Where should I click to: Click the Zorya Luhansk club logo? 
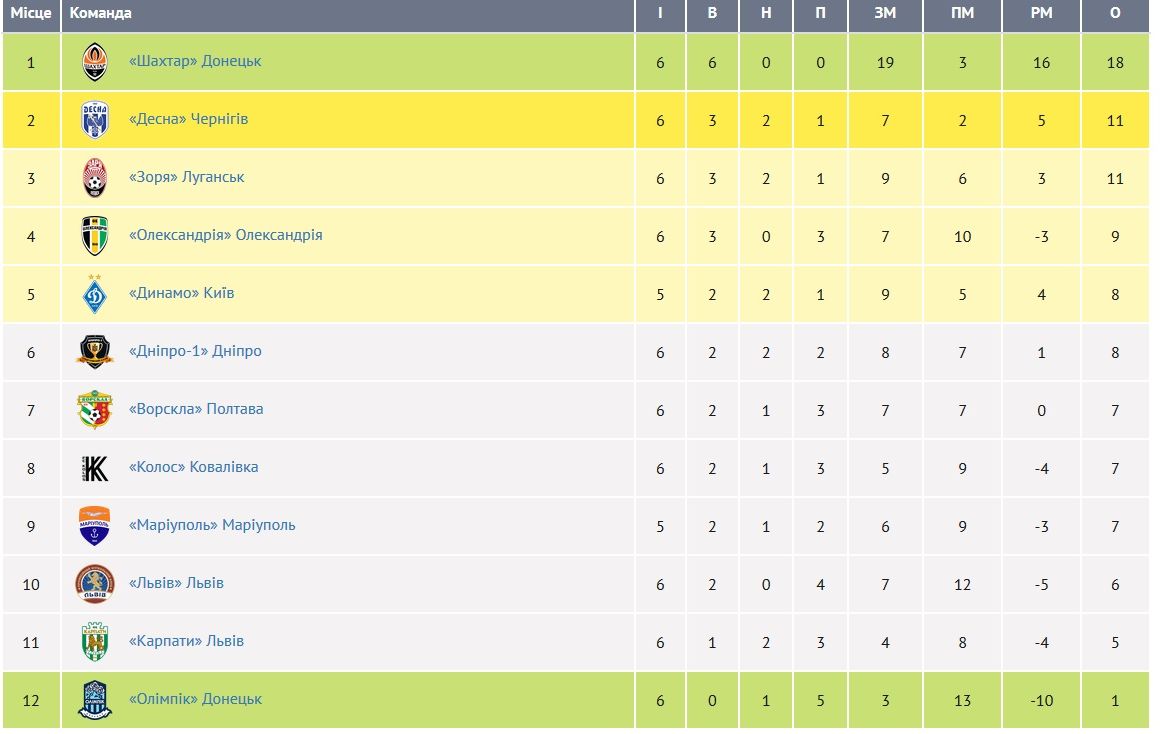95,178
